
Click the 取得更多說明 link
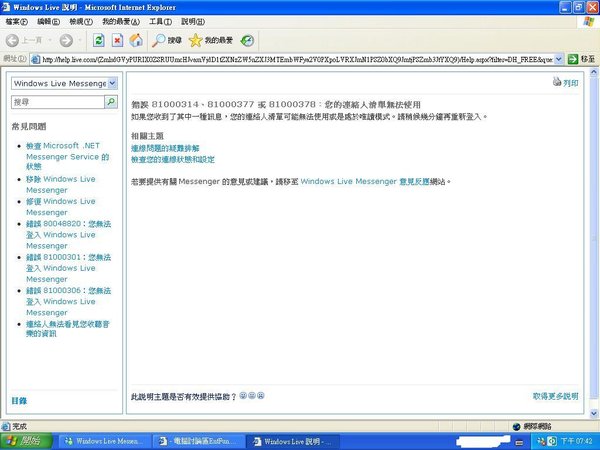point(555,396)
